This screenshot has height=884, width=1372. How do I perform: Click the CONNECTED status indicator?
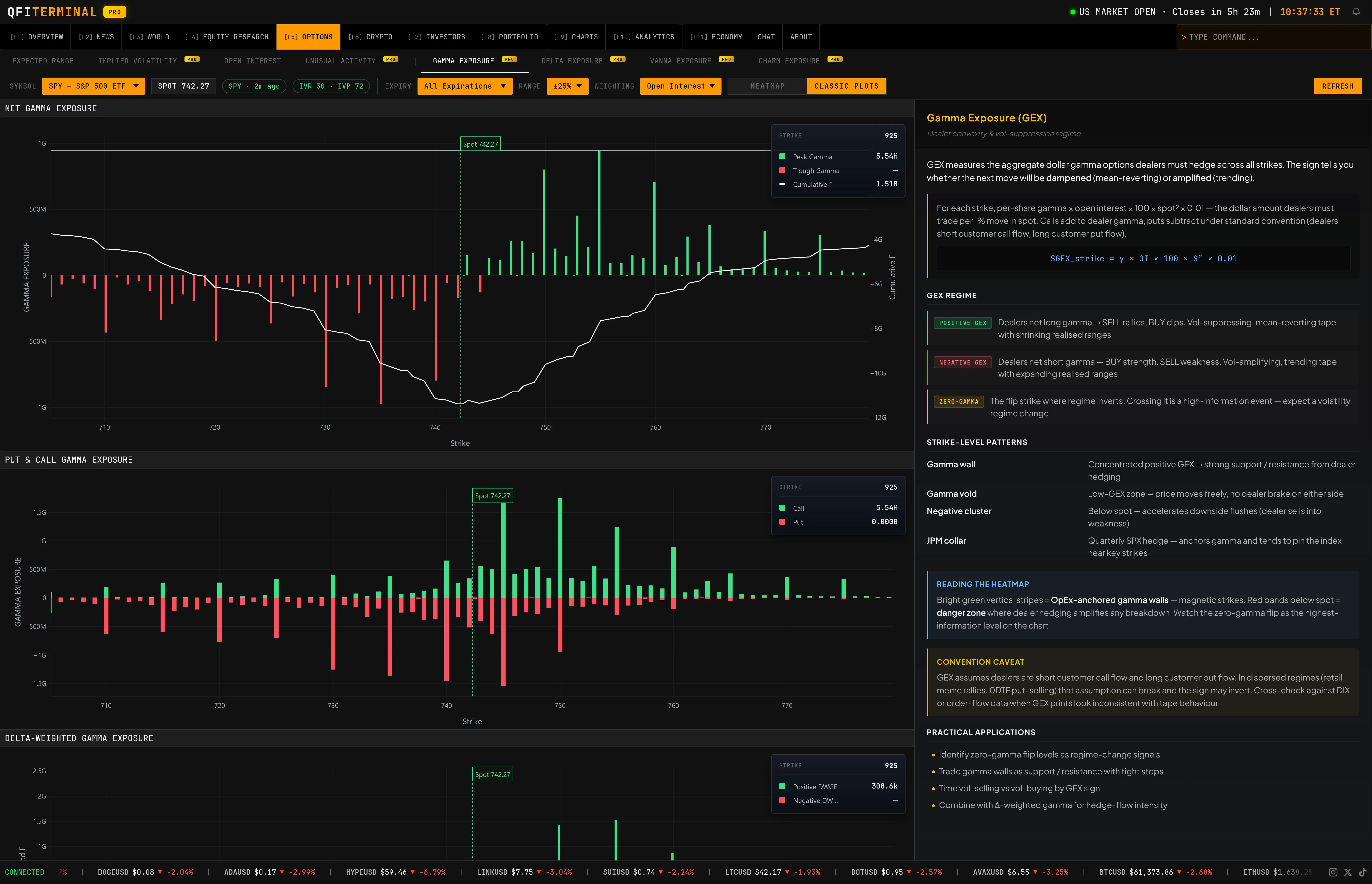point(25,872)
